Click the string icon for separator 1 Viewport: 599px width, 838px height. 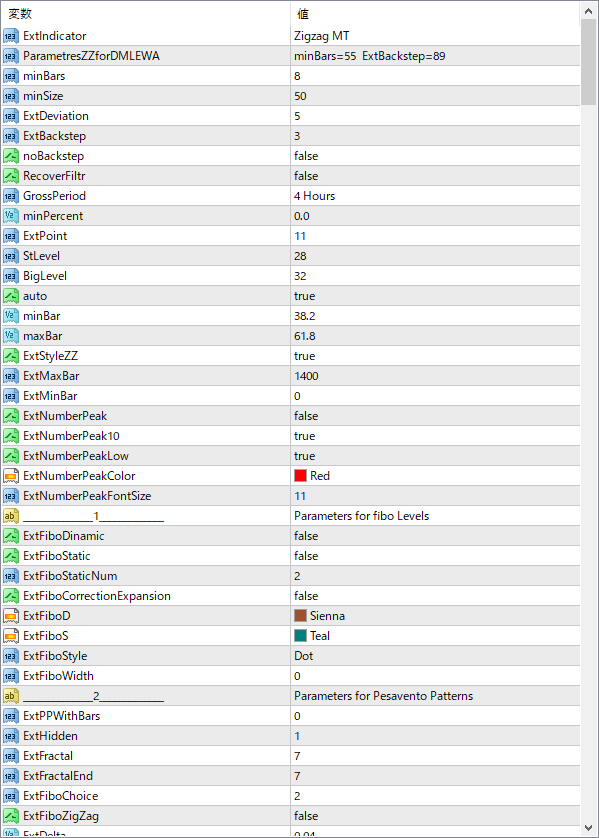pos(11,516)
